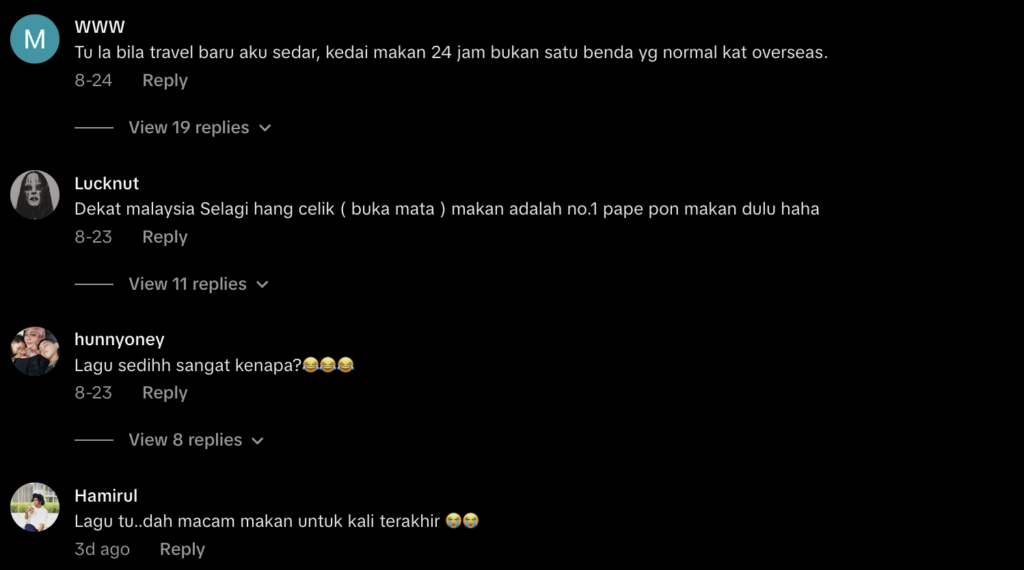Reply to Hamirul's comment
Viewport: 1024px width, 570px height.
point(182,549)
